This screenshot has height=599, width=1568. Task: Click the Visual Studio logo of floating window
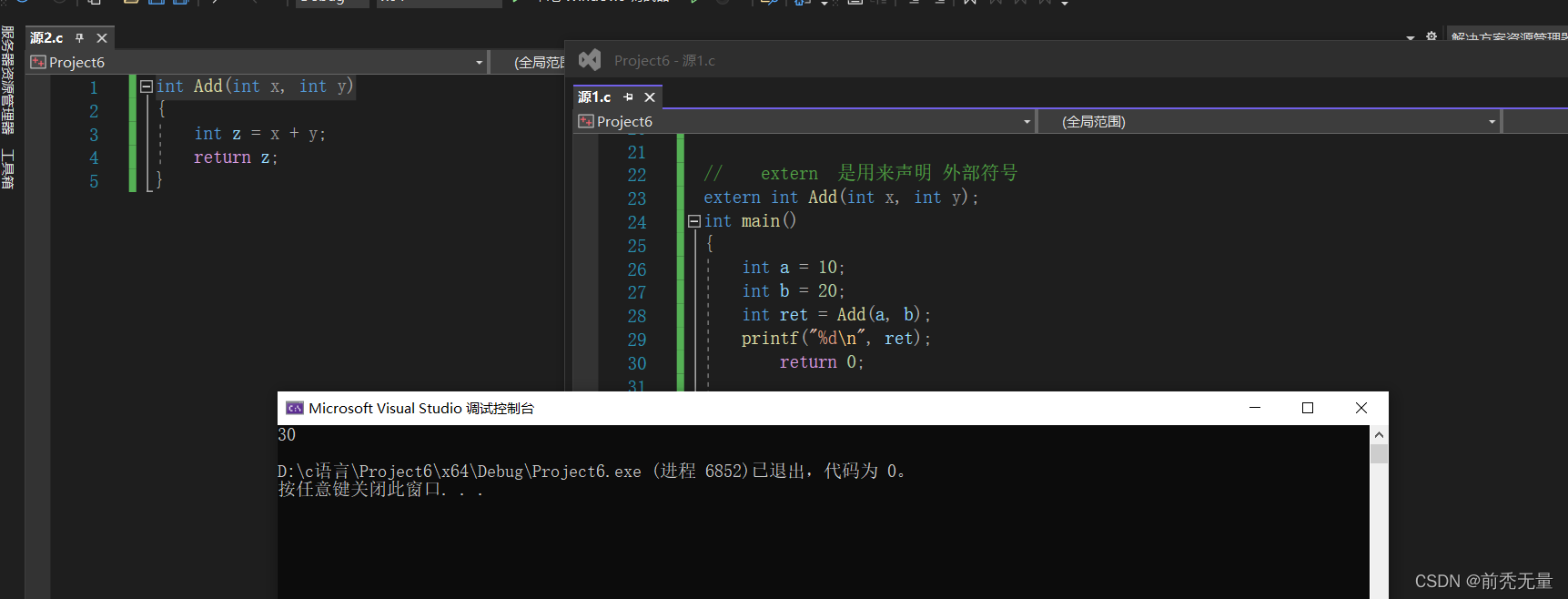click(x=590, y=60)
